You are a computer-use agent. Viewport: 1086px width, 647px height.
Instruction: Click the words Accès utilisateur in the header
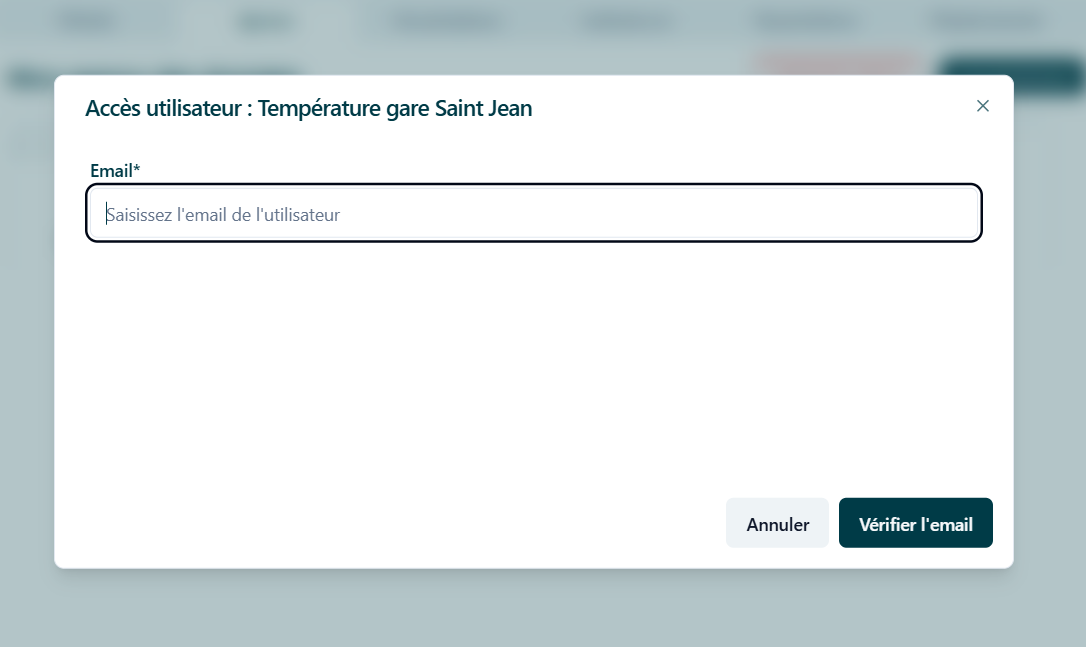(x=163, y=109)
